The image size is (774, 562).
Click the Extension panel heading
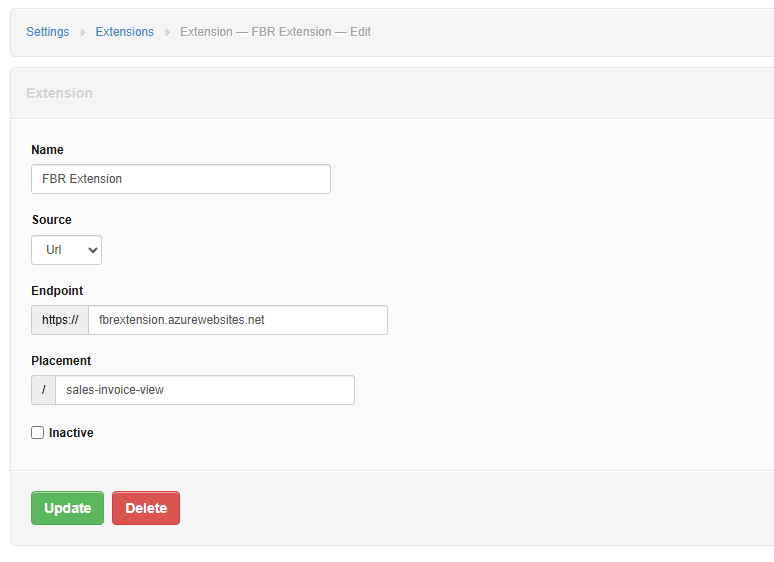tap(59, 93)
